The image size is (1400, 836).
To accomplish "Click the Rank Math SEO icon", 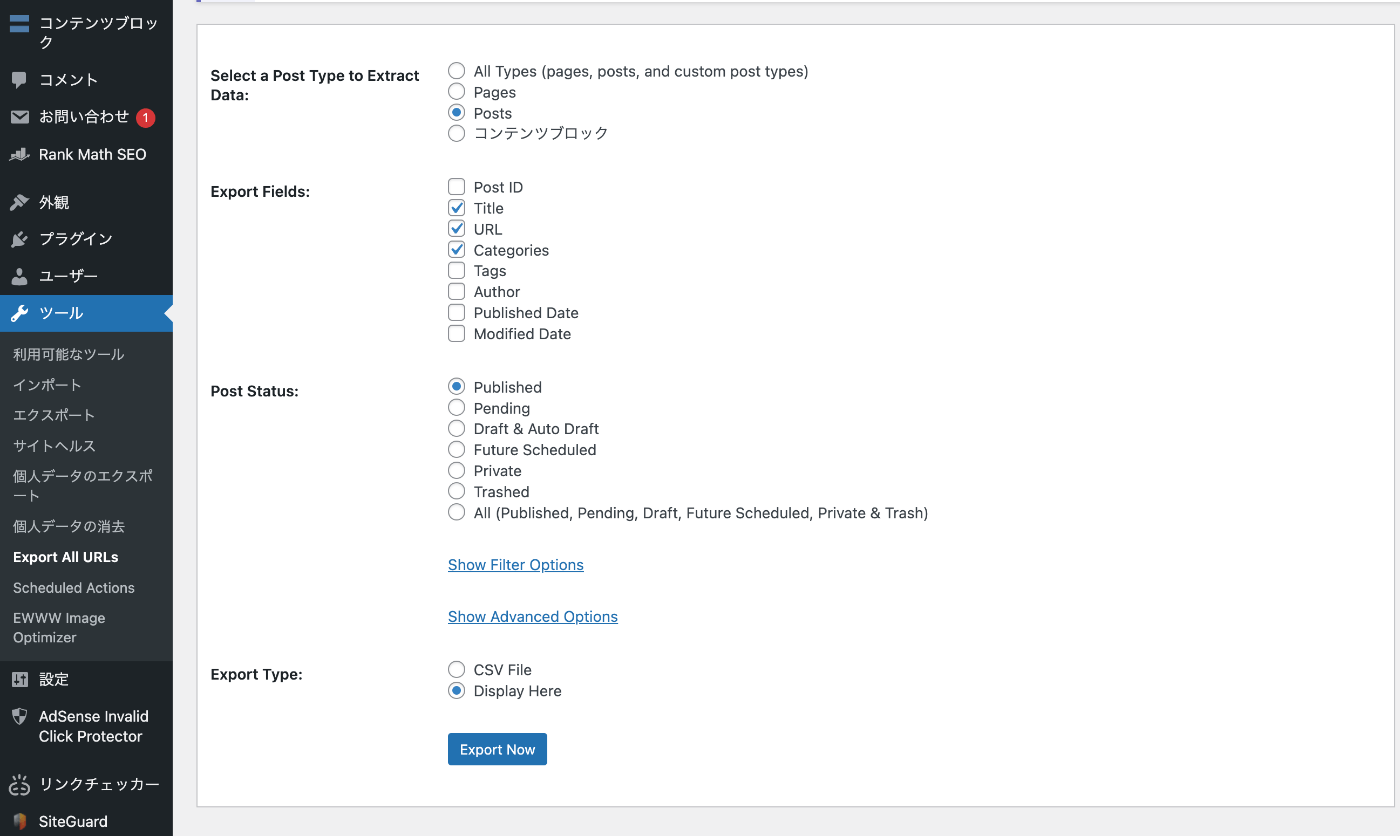I will (x=19, y=155).
